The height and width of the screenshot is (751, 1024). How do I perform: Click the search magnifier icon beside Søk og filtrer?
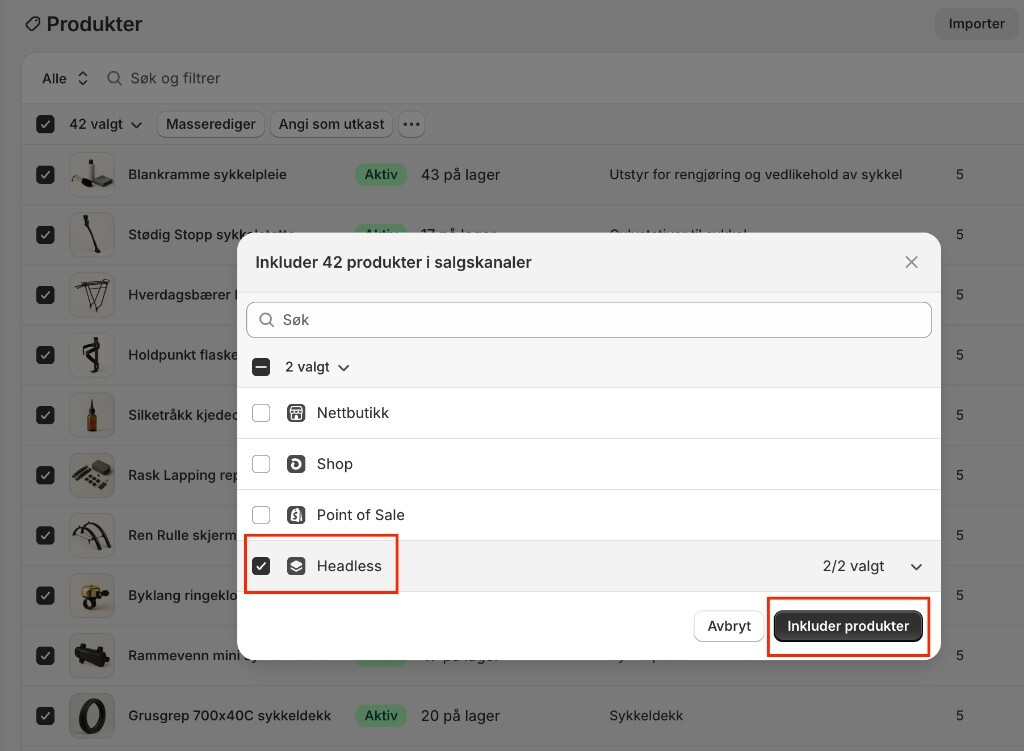click(114, 78)
